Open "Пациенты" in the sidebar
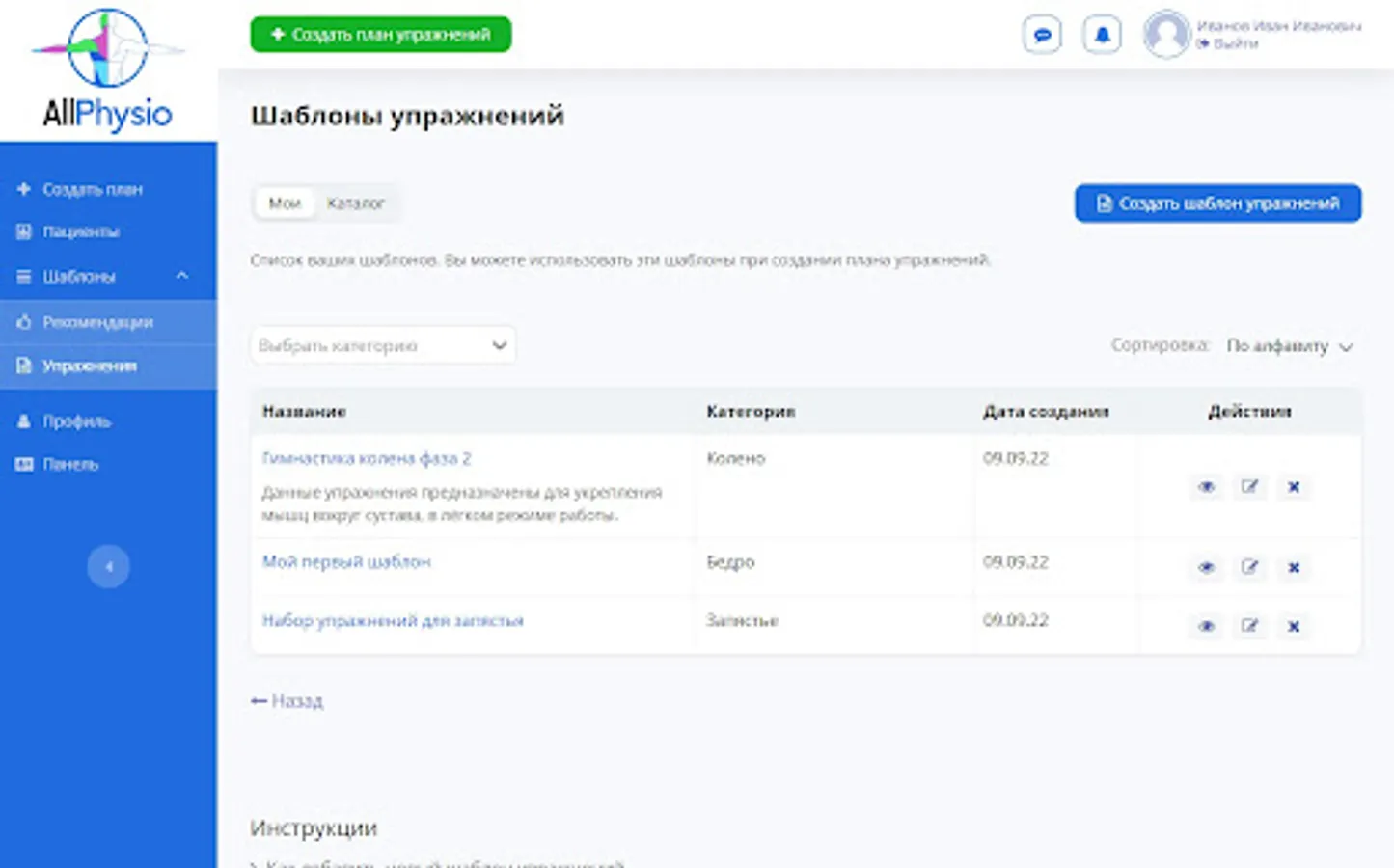The height and width of the screenshot is (868, 1394). 81,231
